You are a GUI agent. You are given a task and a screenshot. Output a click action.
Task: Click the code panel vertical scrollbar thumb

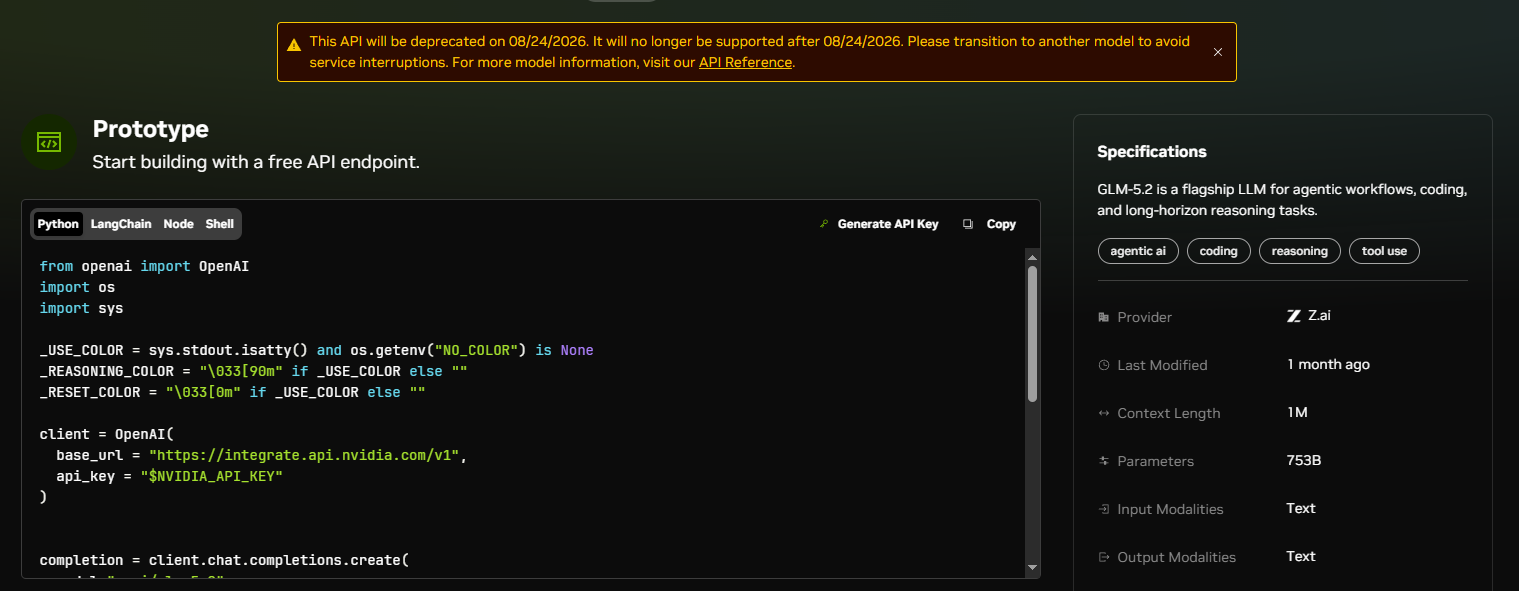(x=1032, y=334)
